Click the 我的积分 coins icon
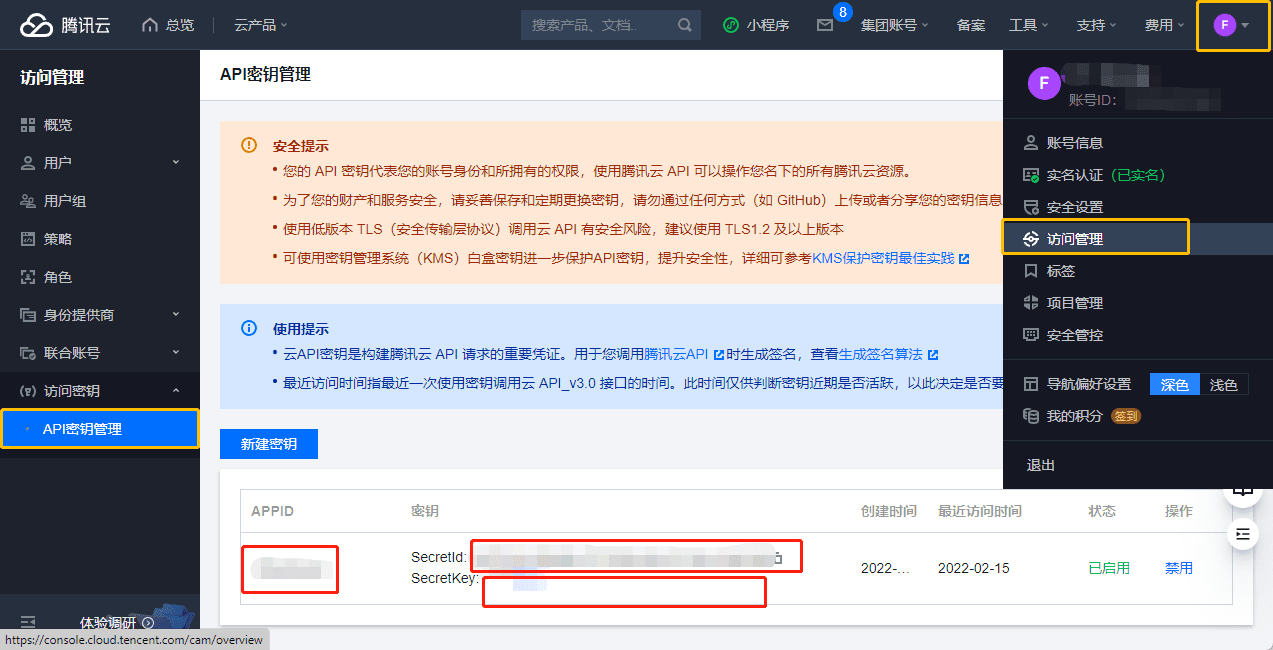The image size is (1273, 650). [1031, 416]
